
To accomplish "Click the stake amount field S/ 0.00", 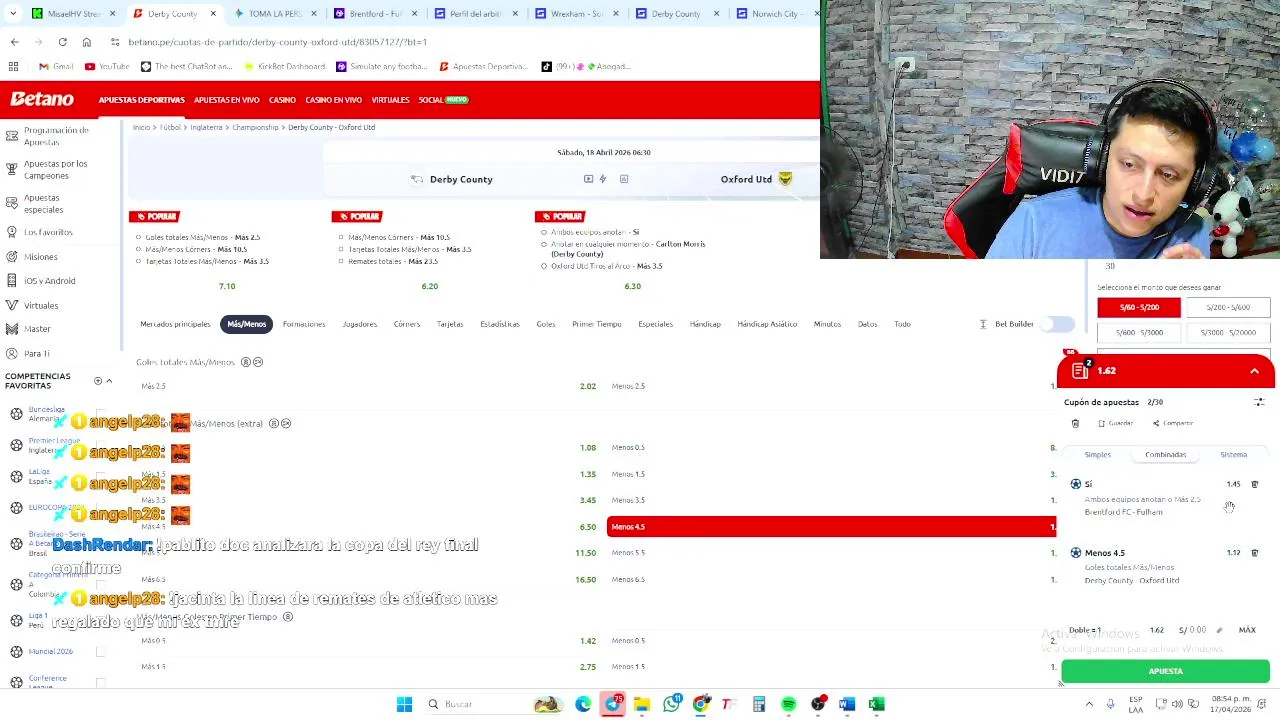I will [1192, 630].
